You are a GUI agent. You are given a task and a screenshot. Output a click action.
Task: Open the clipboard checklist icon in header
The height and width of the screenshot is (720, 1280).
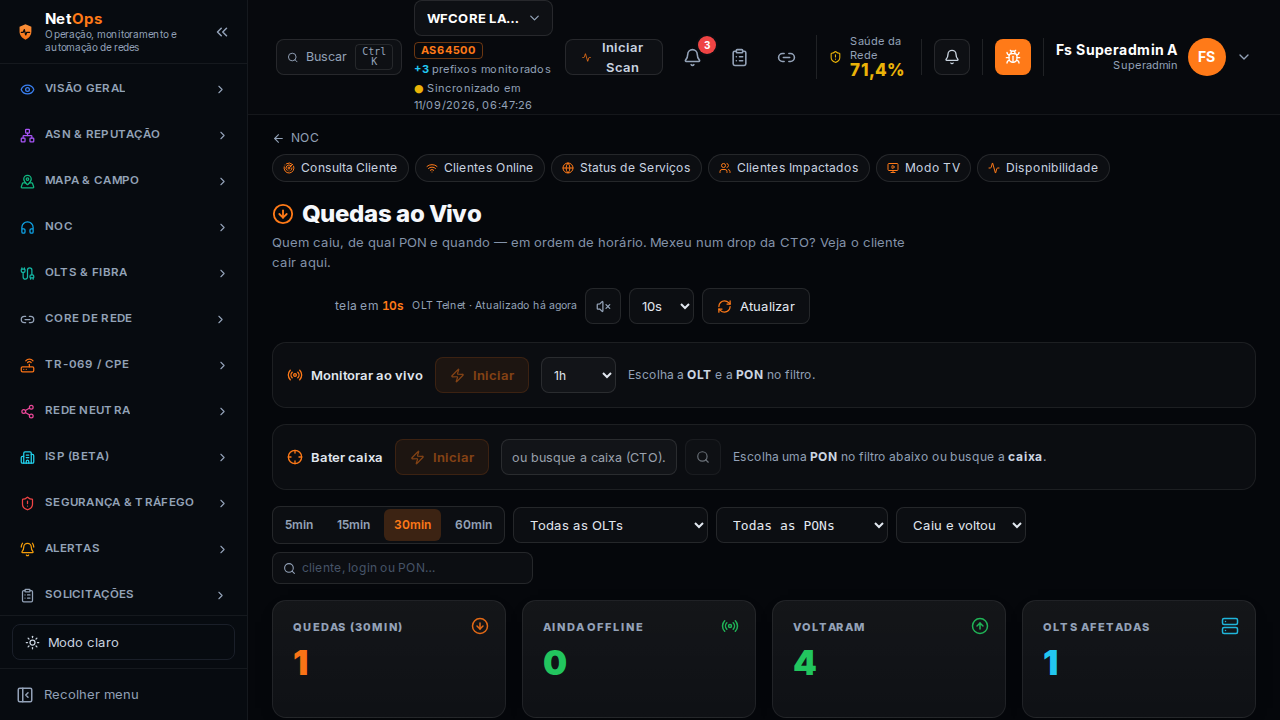tap(739, 57)
